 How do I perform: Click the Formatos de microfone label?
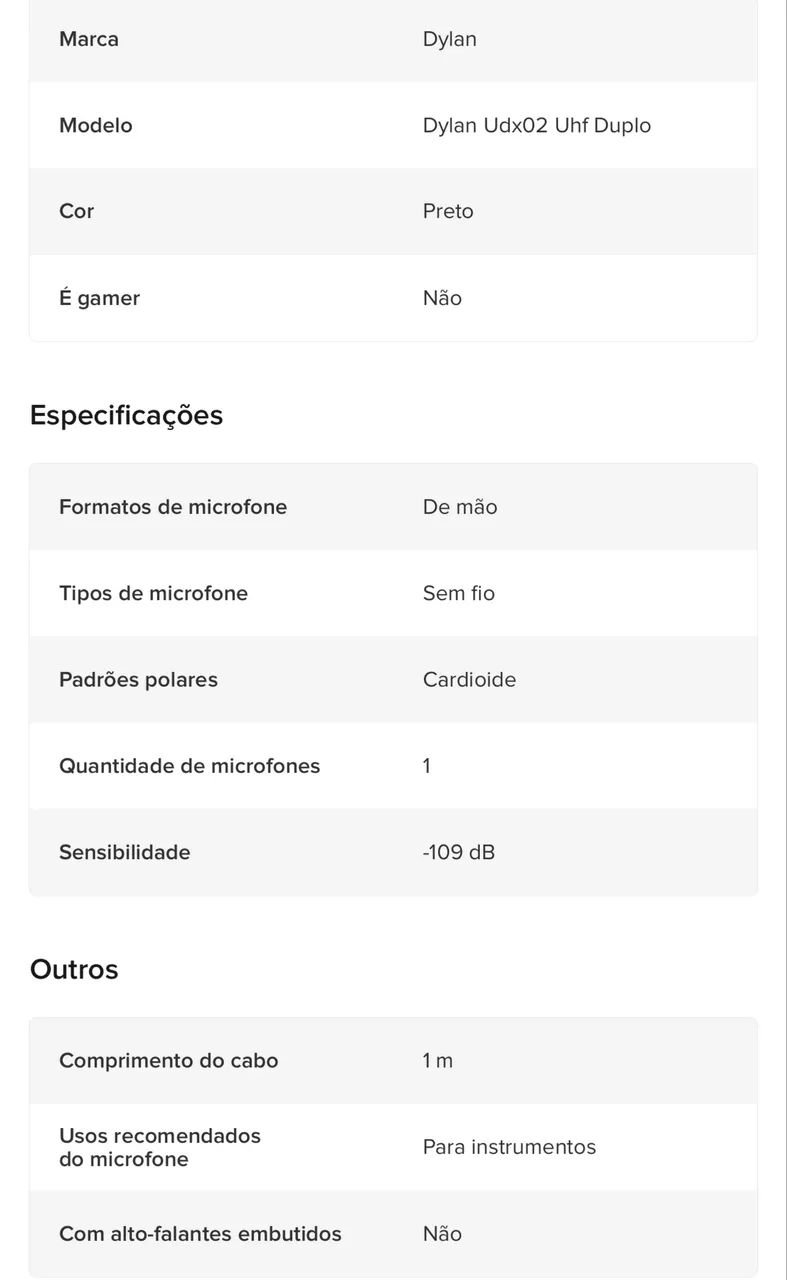(173, 507)
